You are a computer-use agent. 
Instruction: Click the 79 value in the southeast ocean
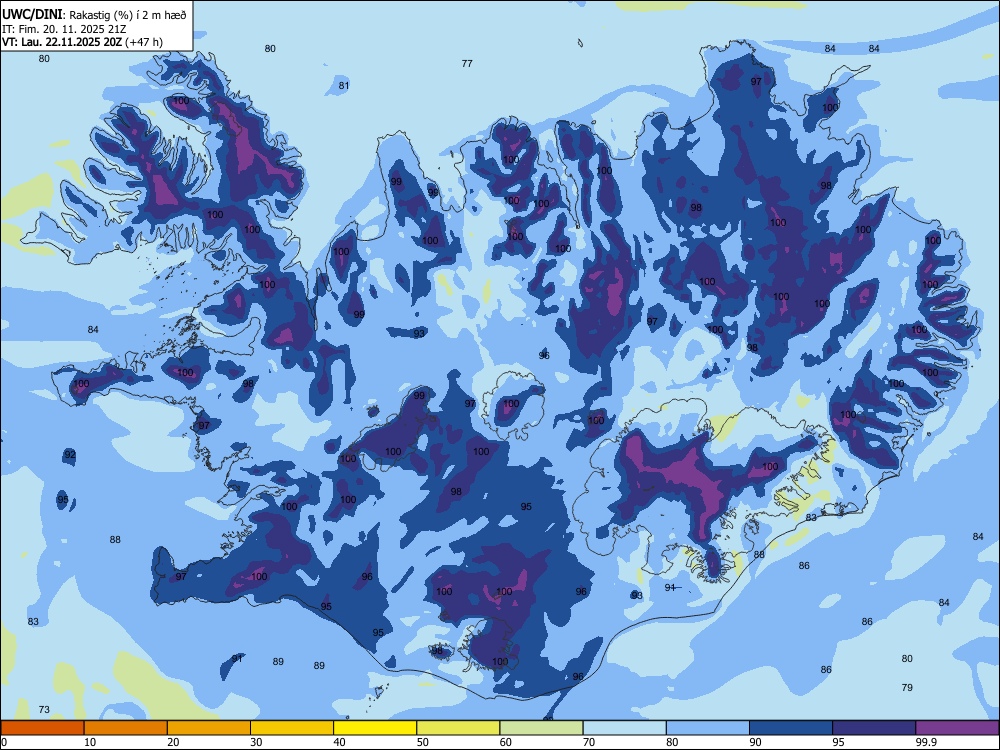[x=908, y=688]
